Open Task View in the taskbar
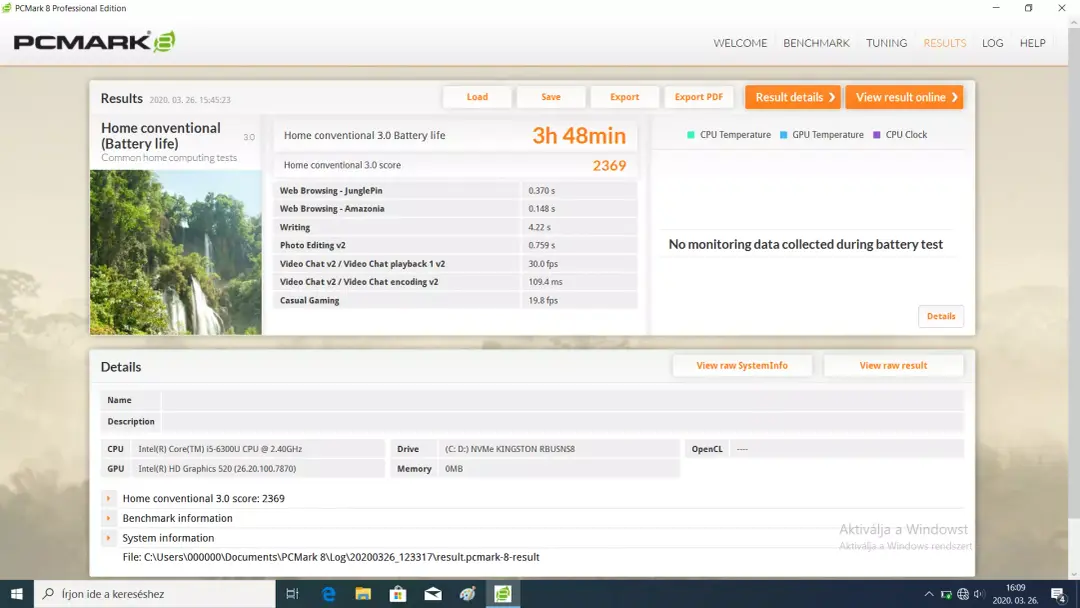The image size is (1080, 608). tap(292, 594)
